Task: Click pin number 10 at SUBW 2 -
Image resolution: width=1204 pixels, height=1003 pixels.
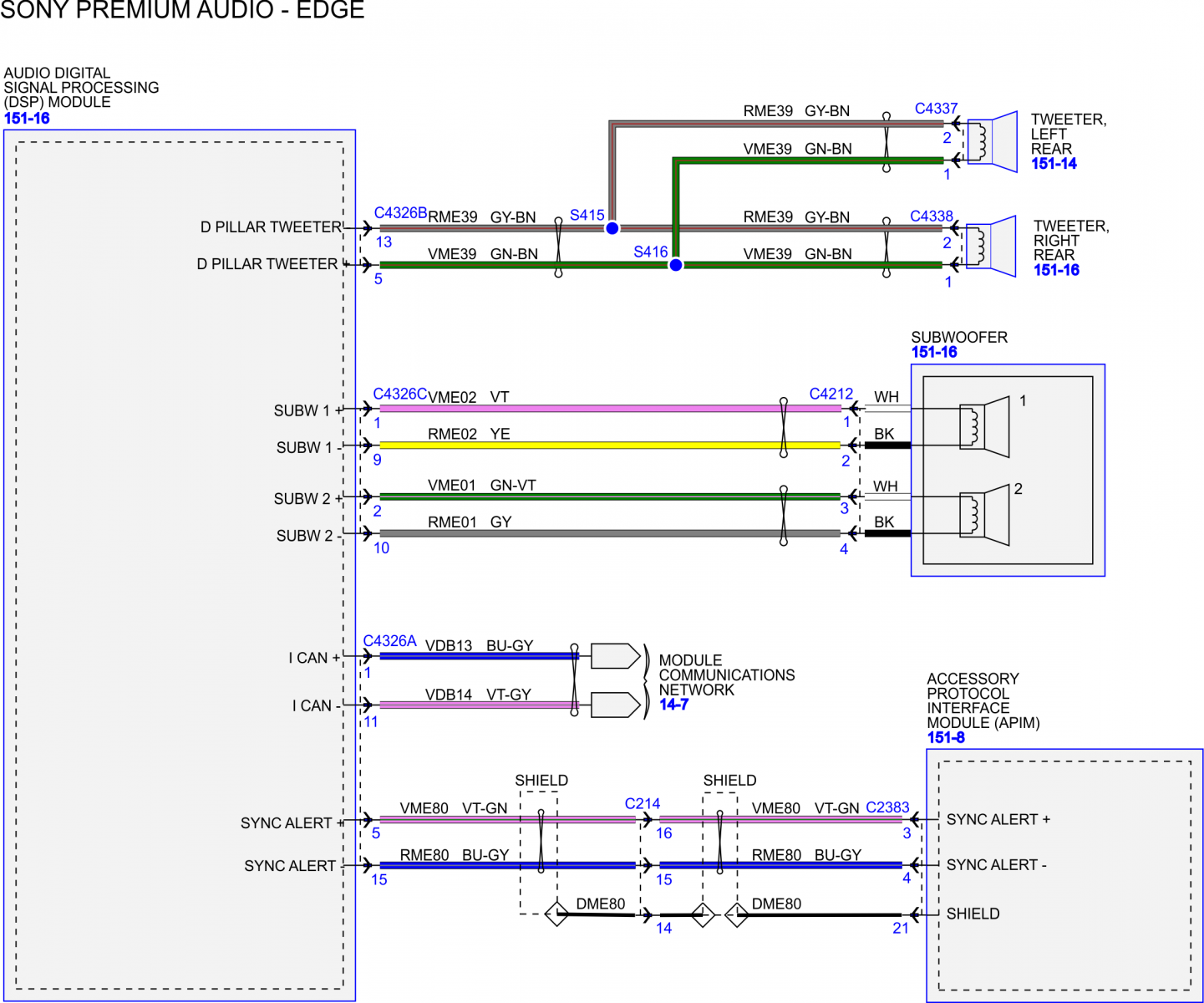Action: point(382,547)
